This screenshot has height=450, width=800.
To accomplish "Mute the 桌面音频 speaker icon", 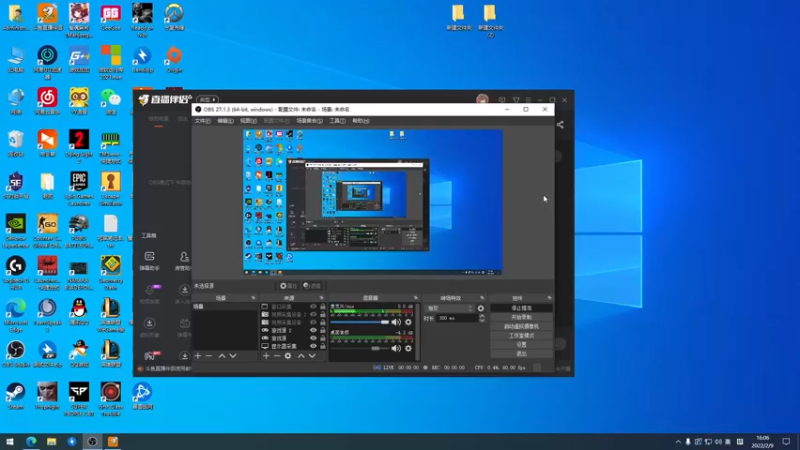I will coord(396,348).
